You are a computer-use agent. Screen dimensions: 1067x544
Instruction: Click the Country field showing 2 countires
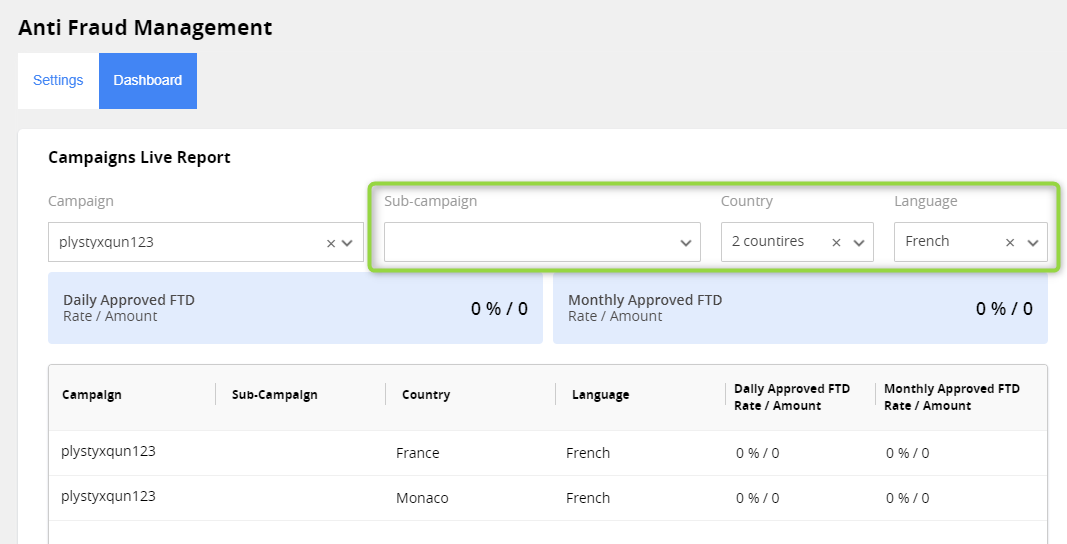[797, 242]
